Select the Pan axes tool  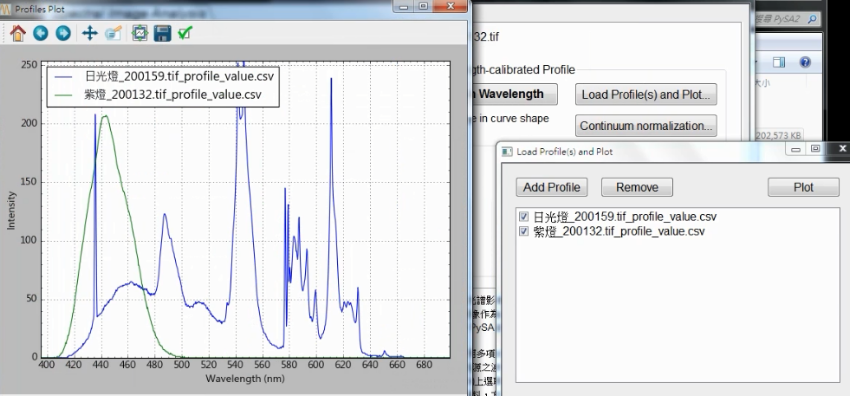click(x=89, y=33)
